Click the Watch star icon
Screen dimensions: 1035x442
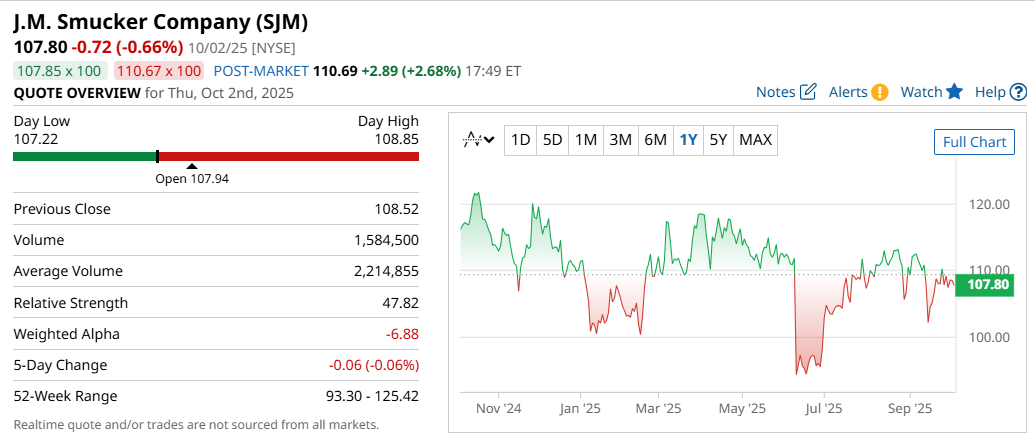click(x=955, y=92)
